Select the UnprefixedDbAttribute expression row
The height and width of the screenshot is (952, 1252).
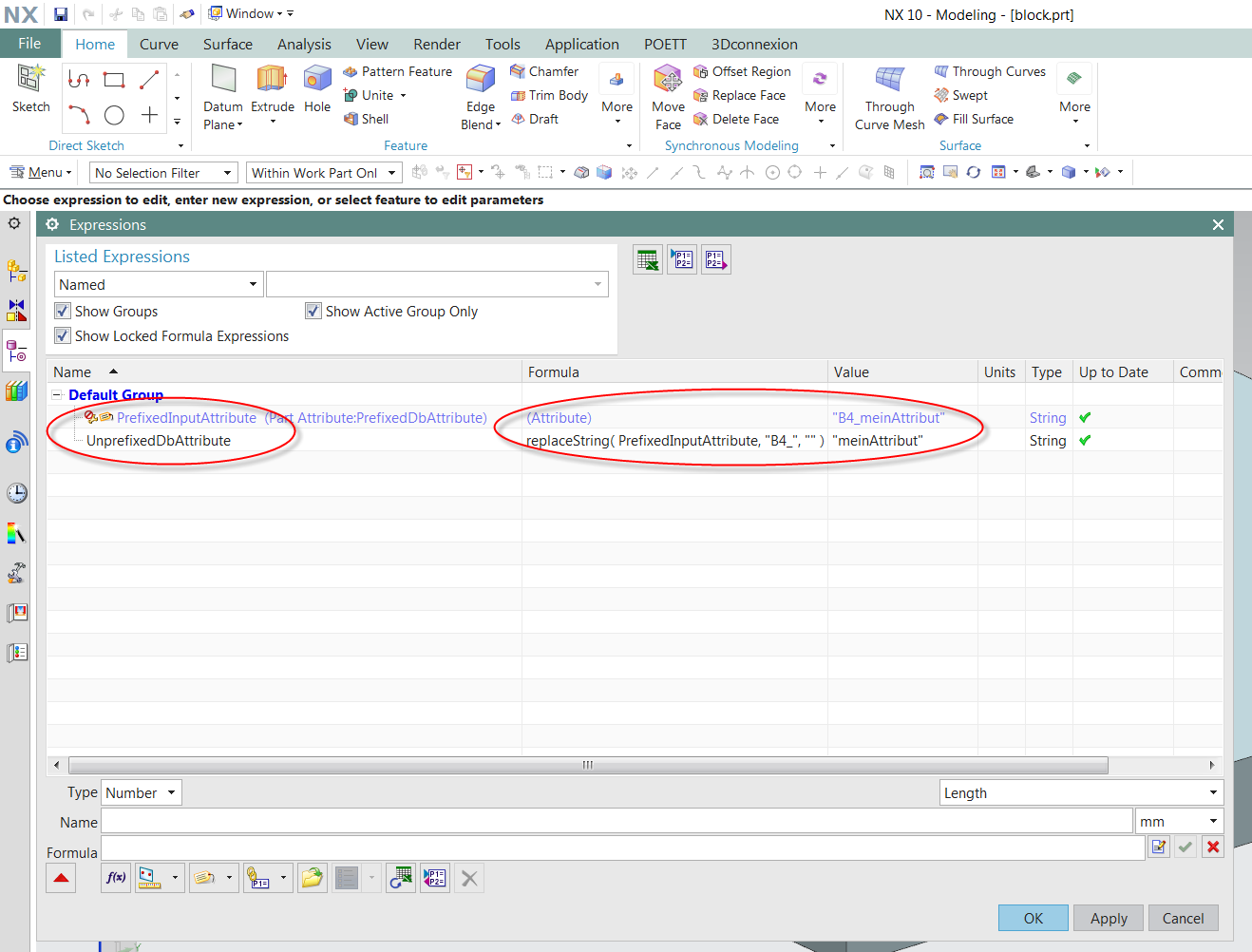[x=635, y=441]
